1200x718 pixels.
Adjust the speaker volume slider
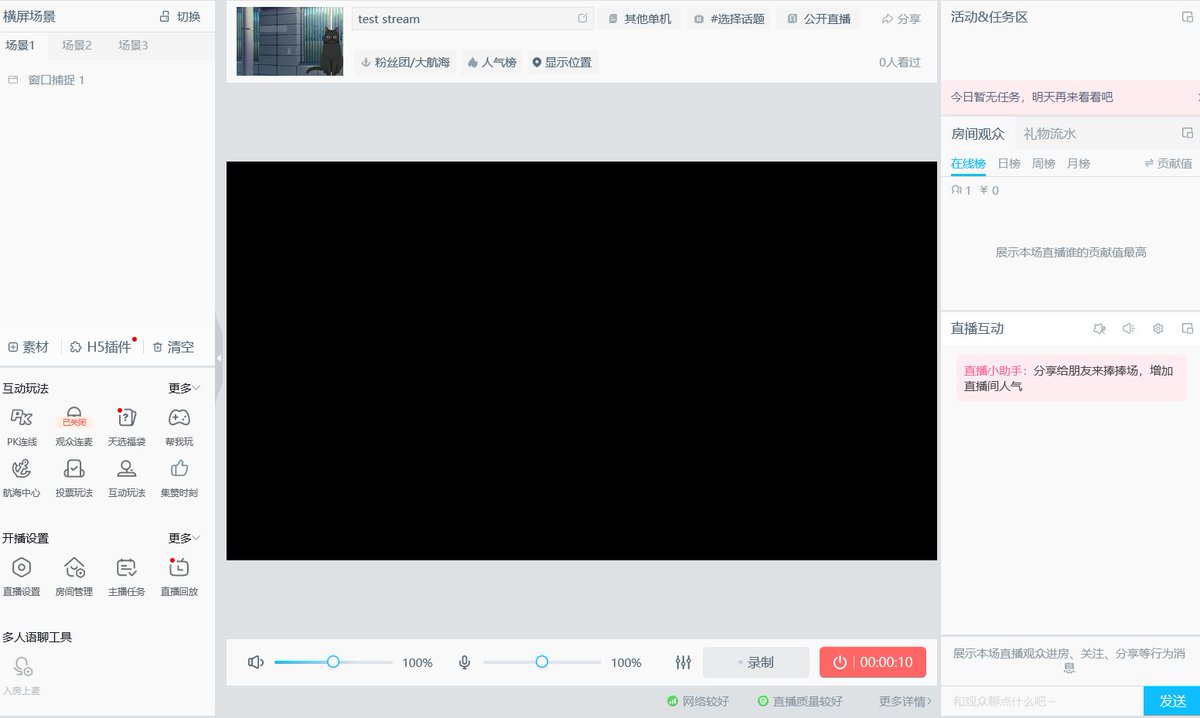pyautogui.click(x=334, y=662)
